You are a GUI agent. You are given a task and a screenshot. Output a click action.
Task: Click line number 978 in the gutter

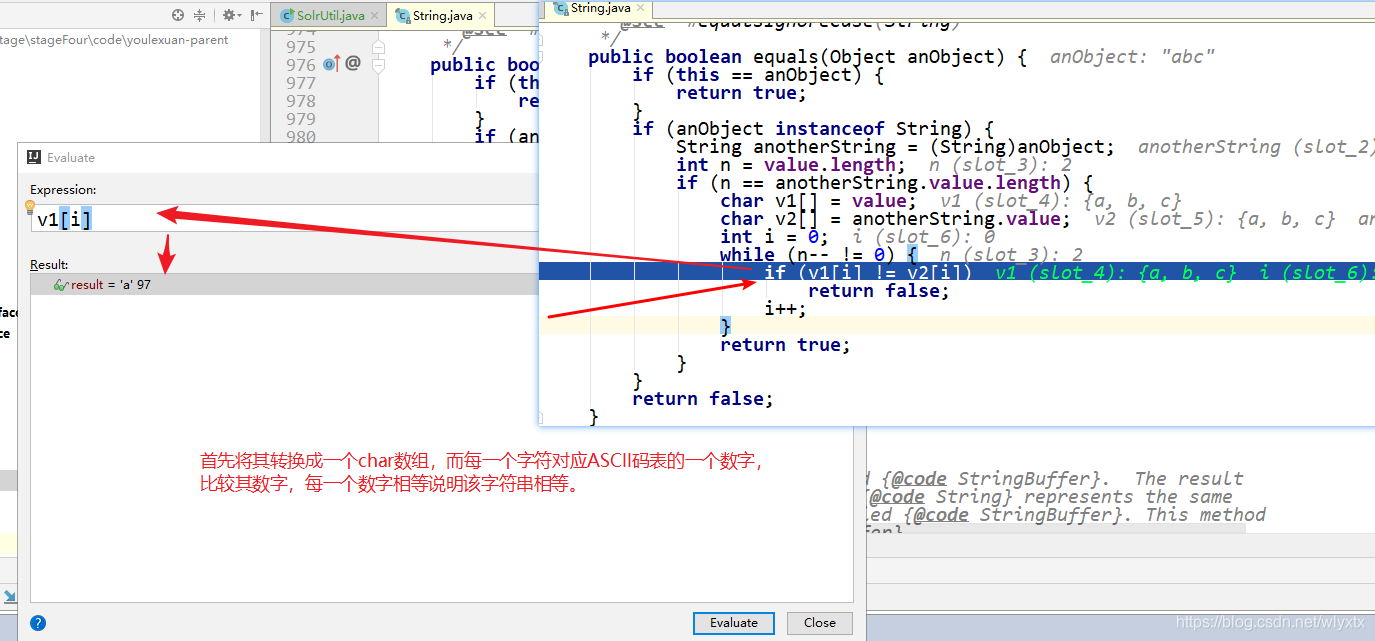click(301, 101)
